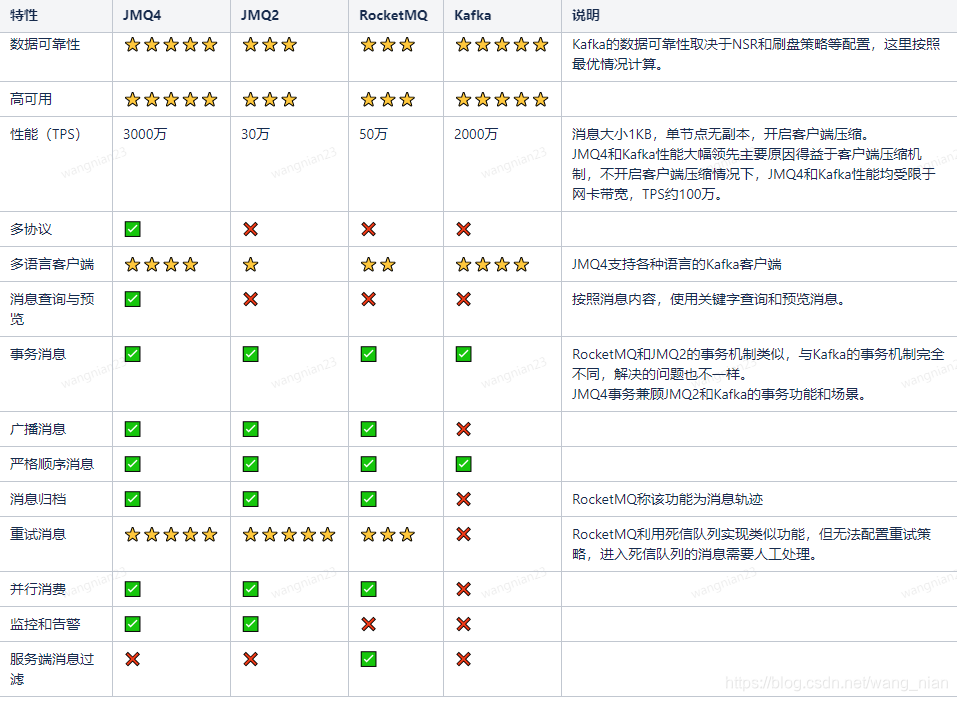957x701 pixels.
Task: Click the 3000万 TPS value
Action: pos(145,134)
